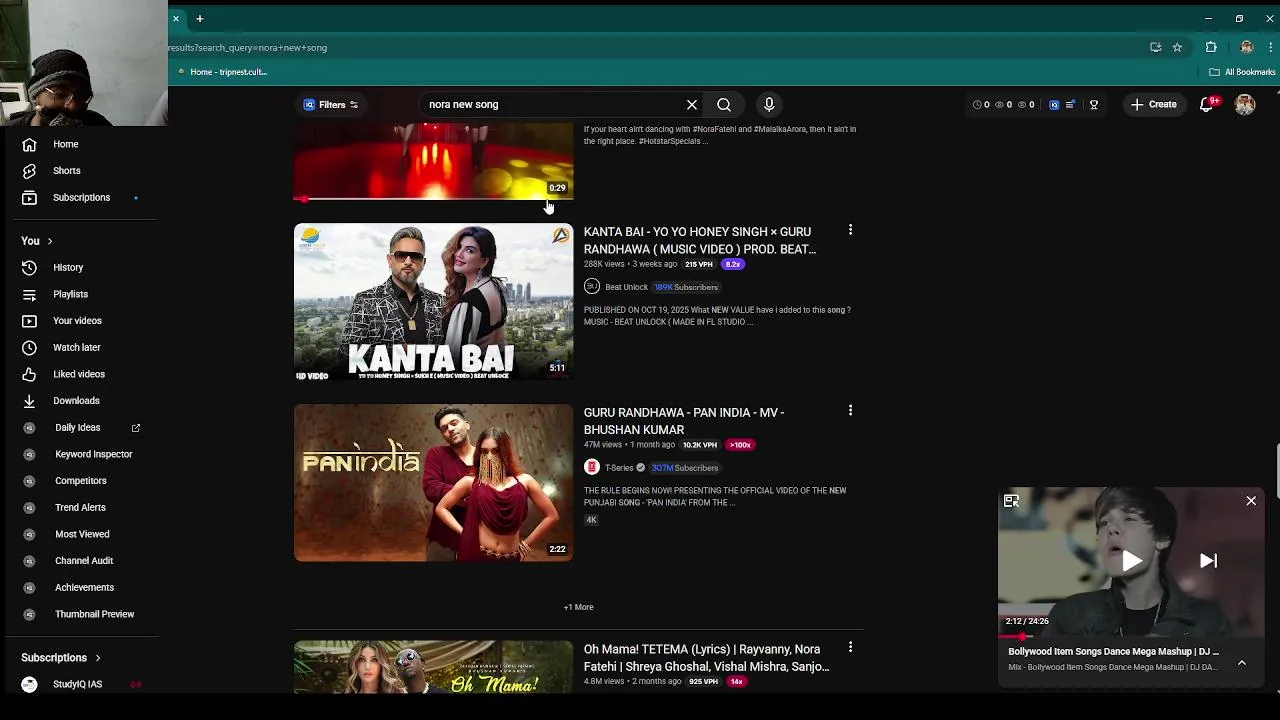Open the Home - tripnest.cult bookmark
Screen dimensions: 1280x720
[222, 72]
